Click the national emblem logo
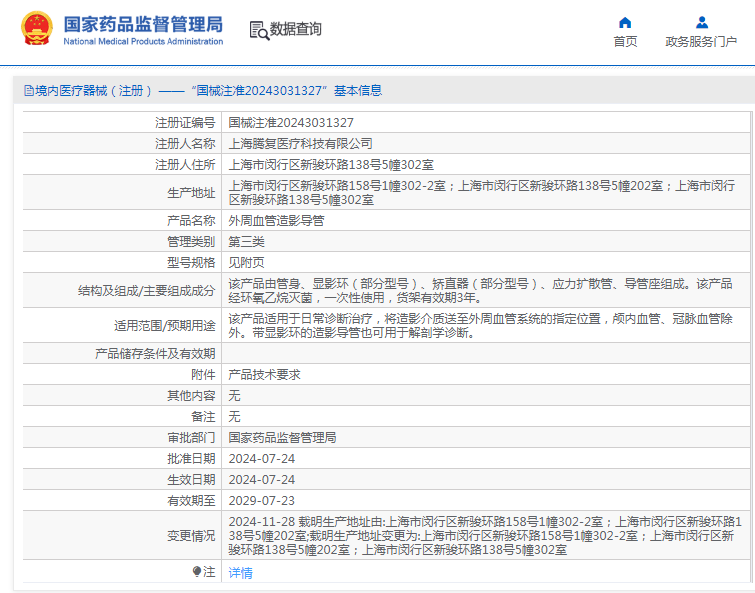Viewport: 755px width, 593px height. tap(37, 28)
